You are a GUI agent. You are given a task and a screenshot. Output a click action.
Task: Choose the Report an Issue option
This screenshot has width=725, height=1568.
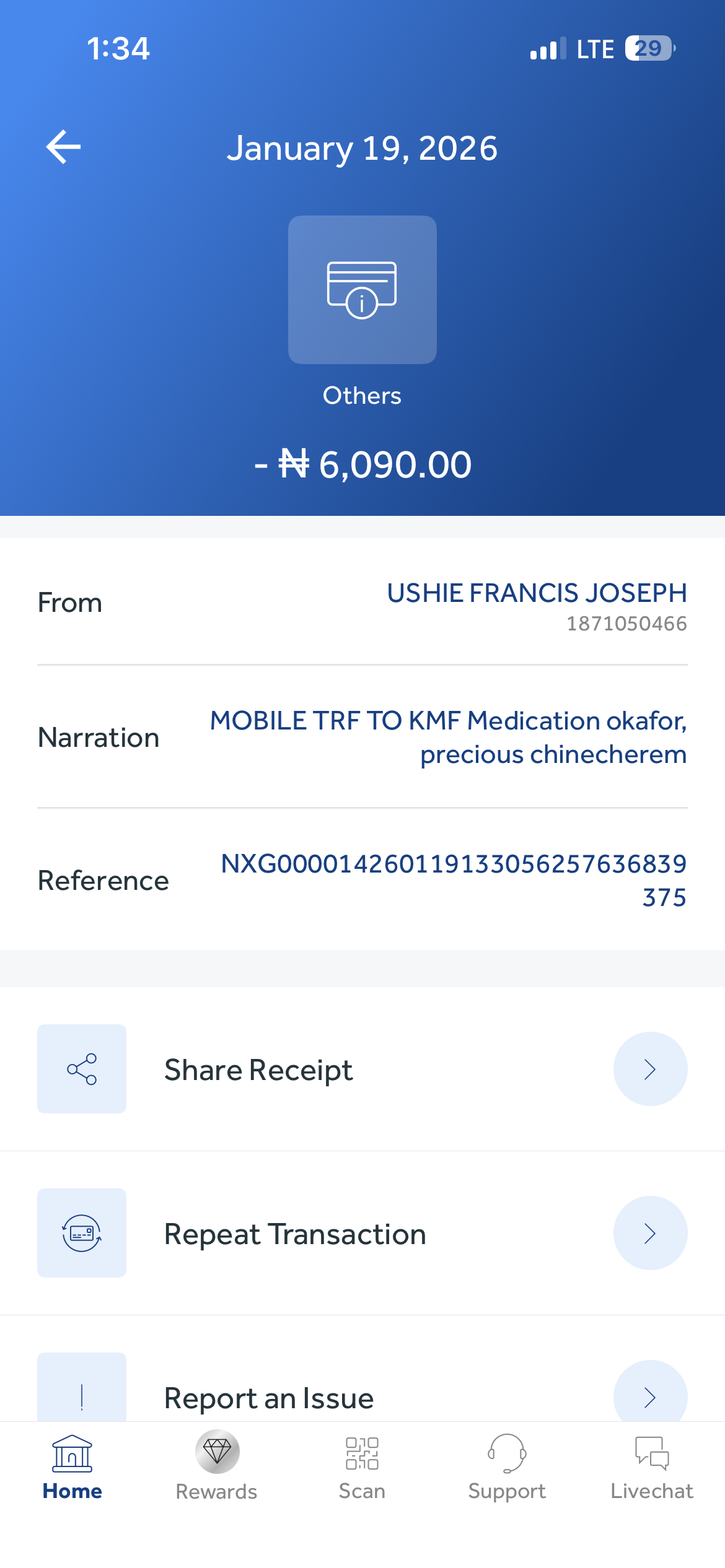point(269,1398)
